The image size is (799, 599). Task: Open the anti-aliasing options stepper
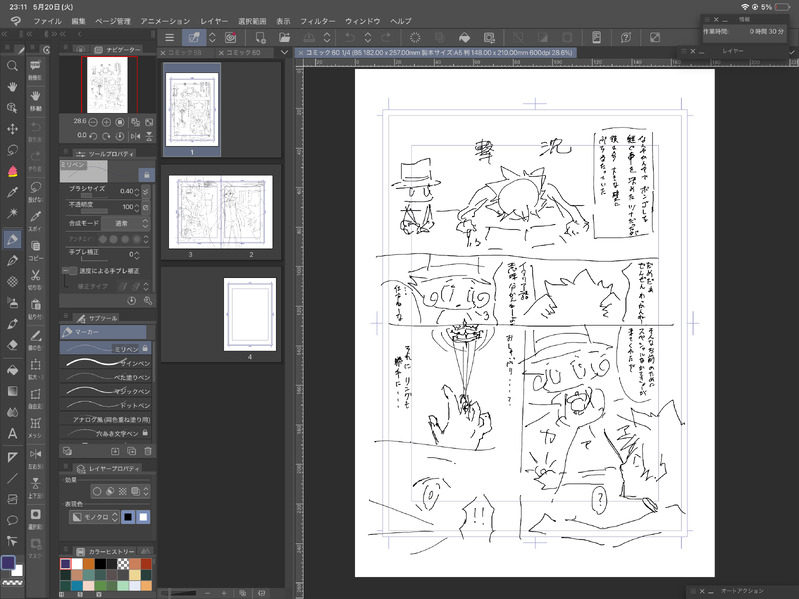pyautogui.click(x=146, y=239)
